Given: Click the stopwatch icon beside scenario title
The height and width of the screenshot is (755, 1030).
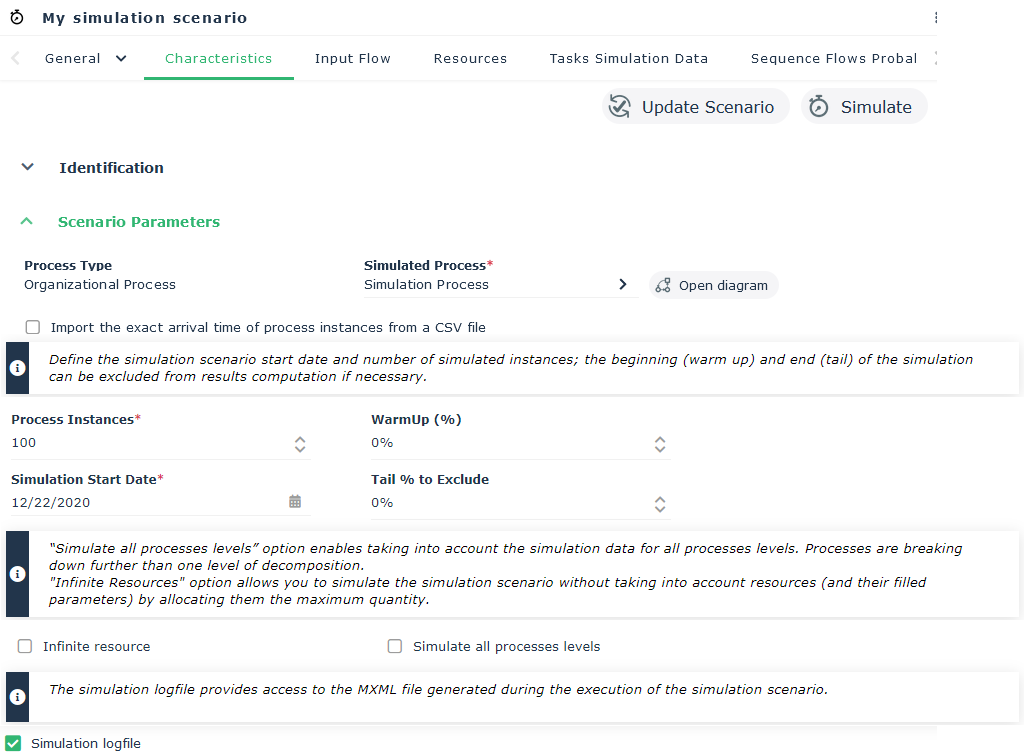Looking at the screenshot, I should (x=17, y=18).
